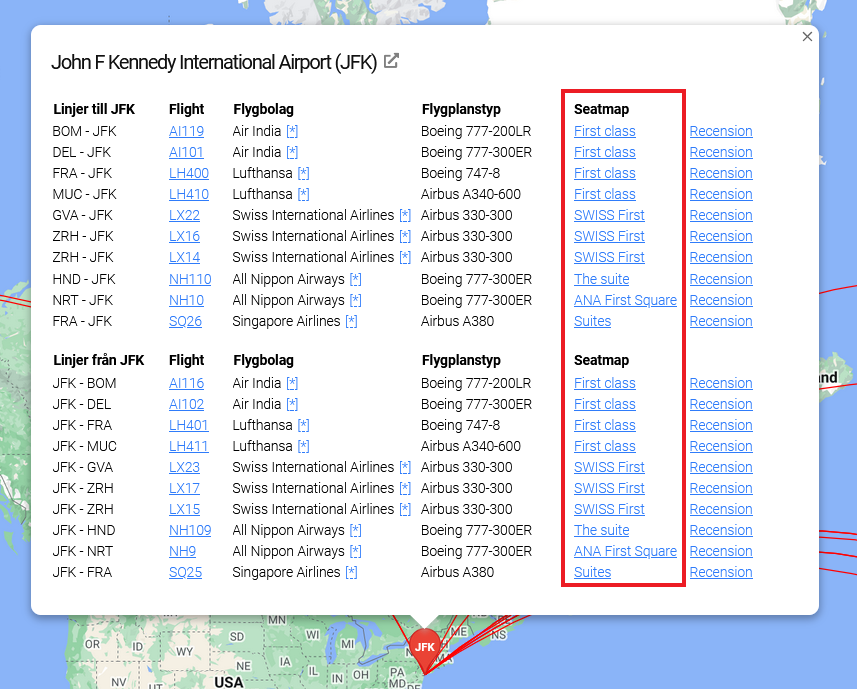Read the Recension for DEL - JFK flight
Screen dimensions: 857x689
(720, 152)
